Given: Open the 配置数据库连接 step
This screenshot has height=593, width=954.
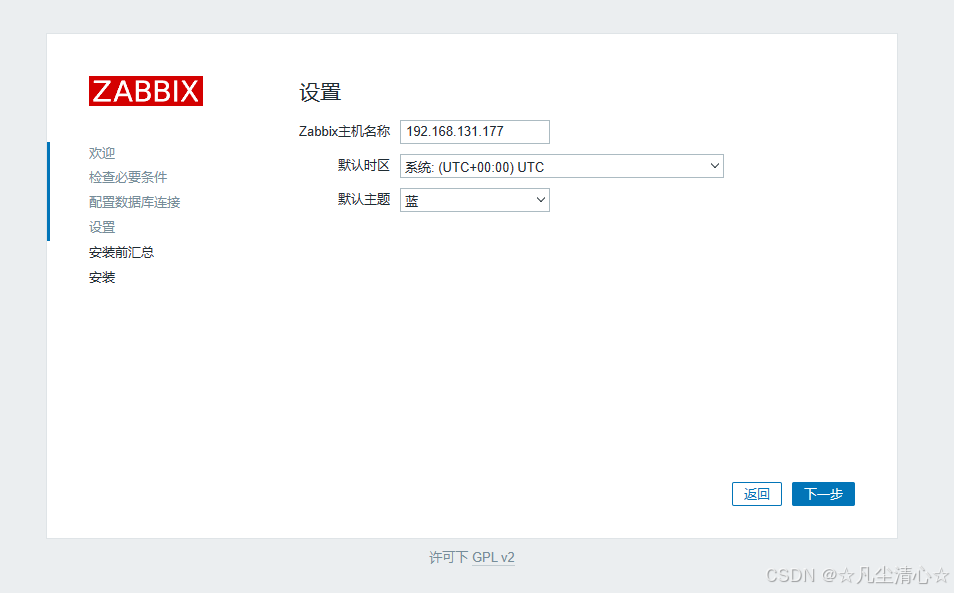Looking at the screenshot, I should tap(134, 202).
